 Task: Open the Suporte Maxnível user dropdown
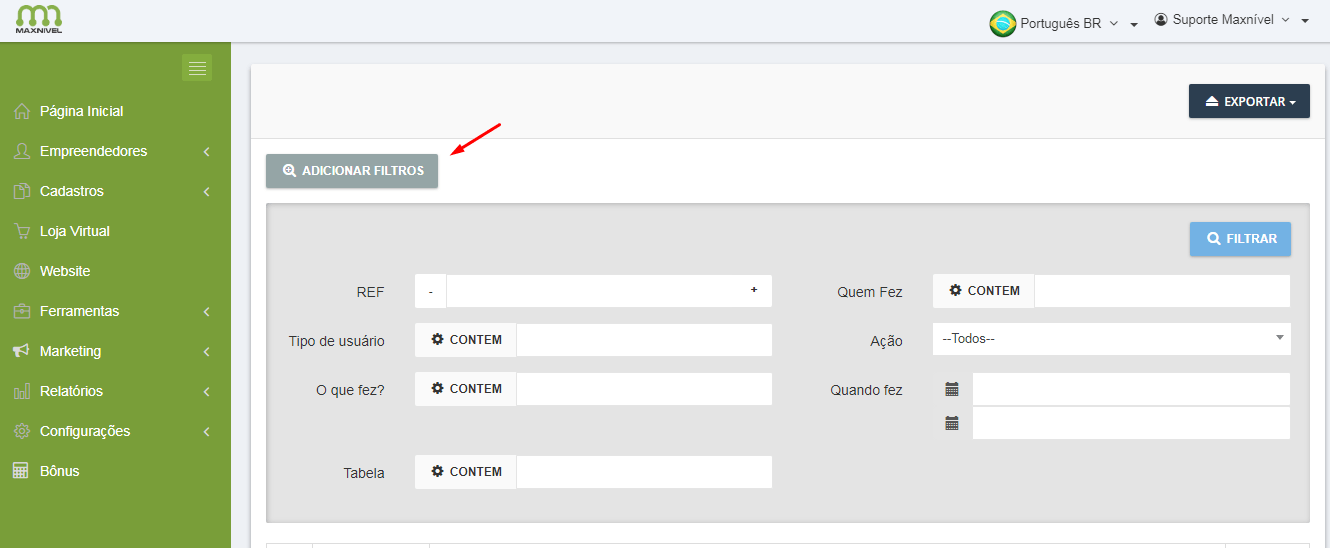tap(1230, 20)
